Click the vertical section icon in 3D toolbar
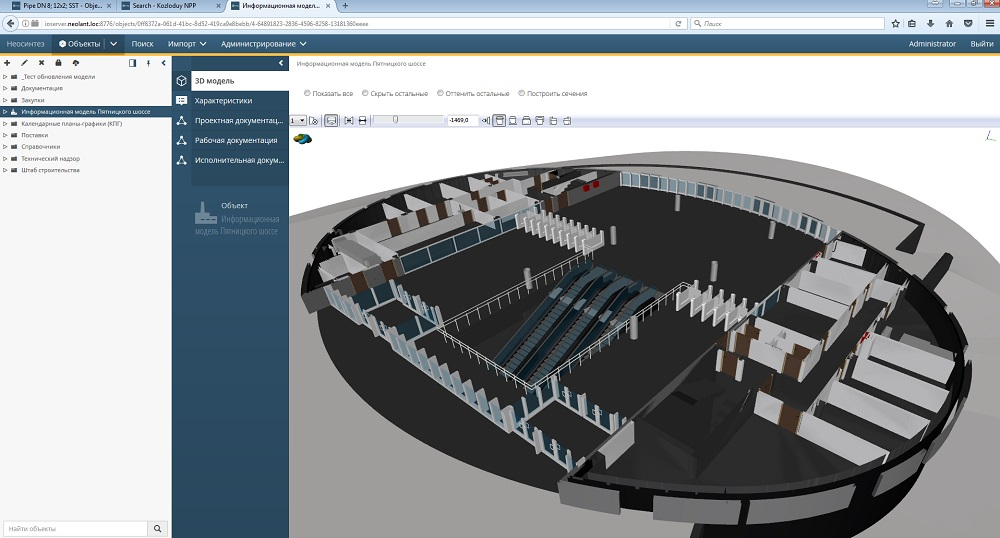 (x=362, y=120)
